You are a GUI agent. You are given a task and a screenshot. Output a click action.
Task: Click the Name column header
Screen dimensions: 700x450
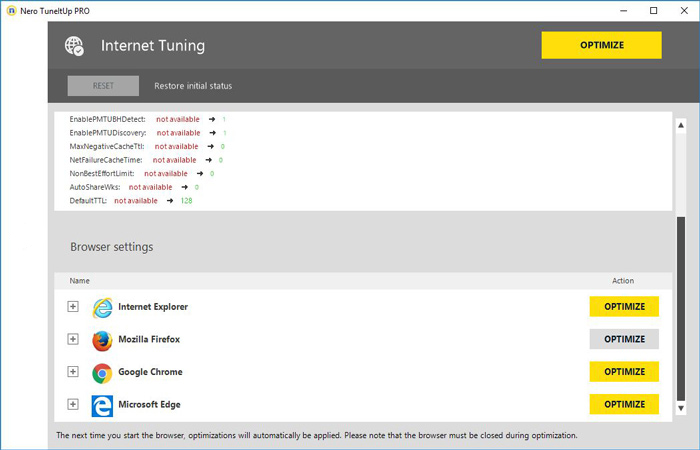tap(80, 281)
